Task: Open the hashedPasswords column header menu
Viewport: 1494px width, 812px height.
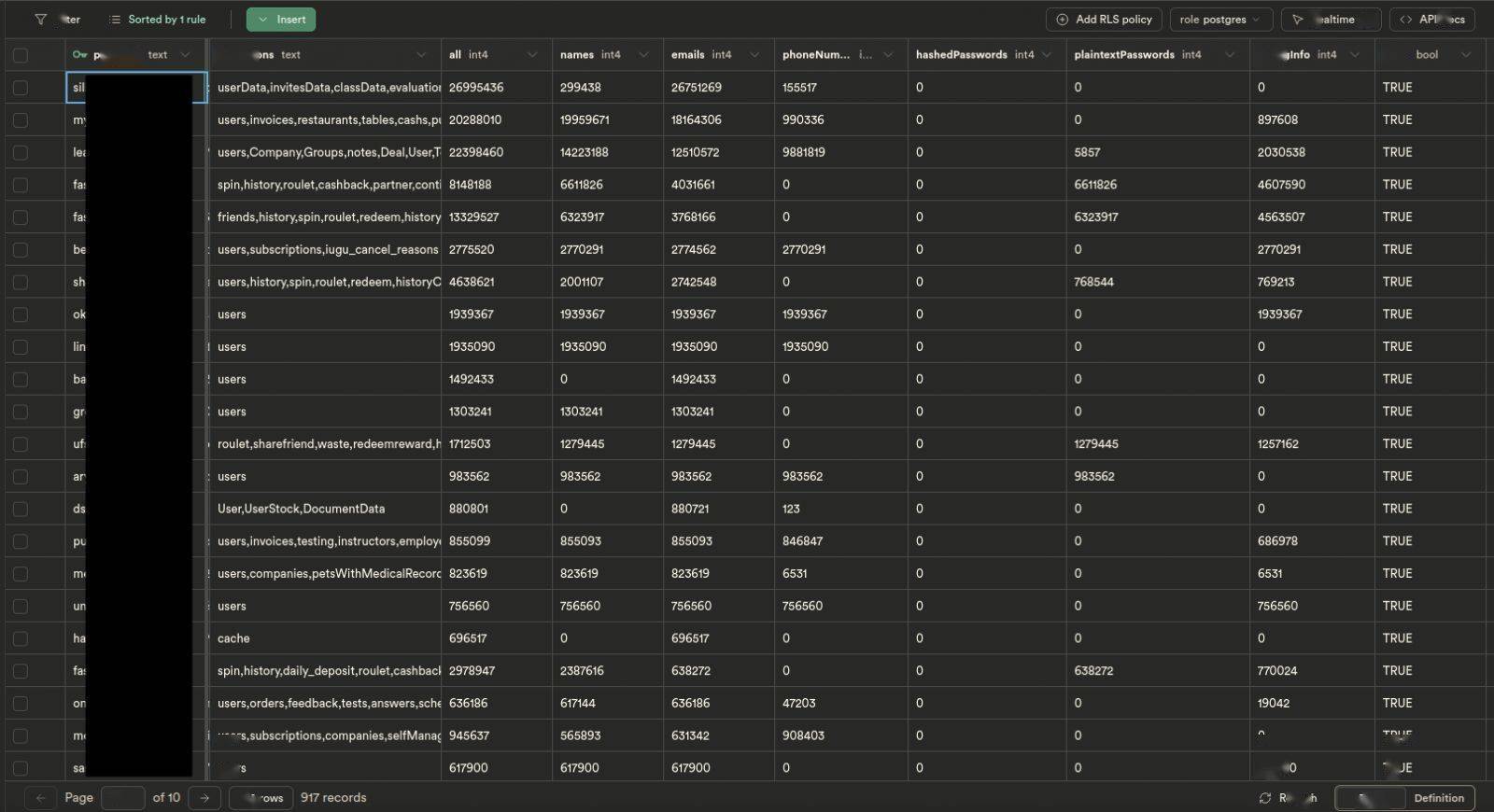Action: tap(1047, 55)
